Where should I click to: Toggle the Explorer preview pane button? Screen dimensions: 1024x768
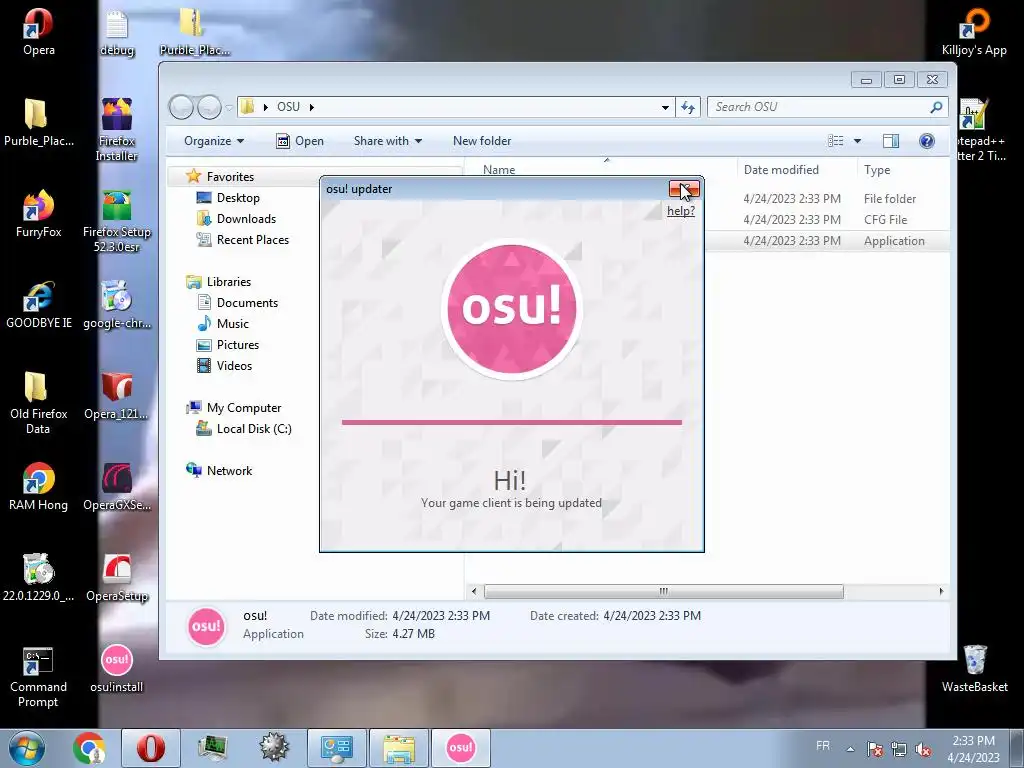pos(891,141)
